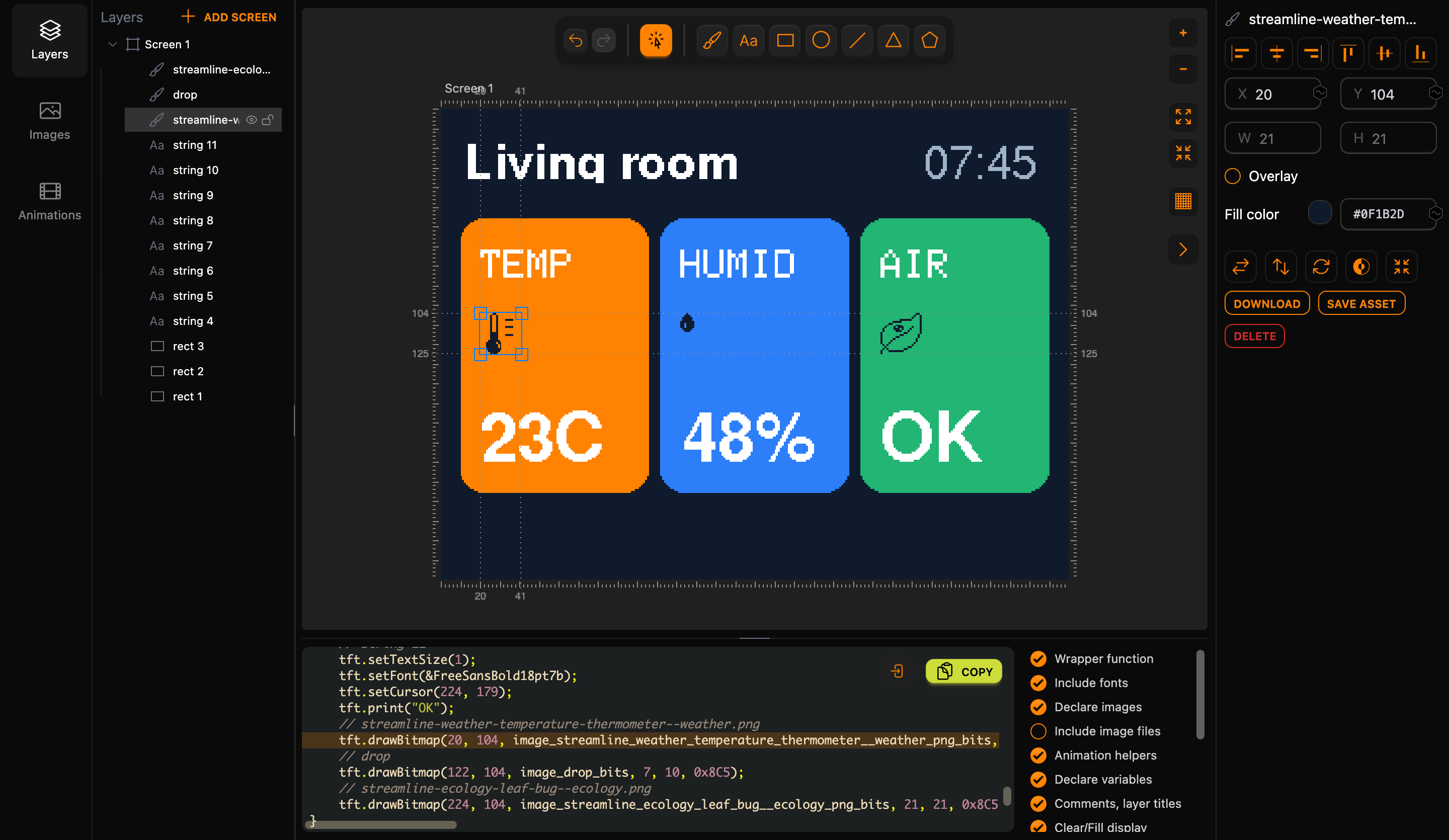Select the Rectangle shape tool
The width and height of the screenshot is (1449, 840).
point(785,40)
